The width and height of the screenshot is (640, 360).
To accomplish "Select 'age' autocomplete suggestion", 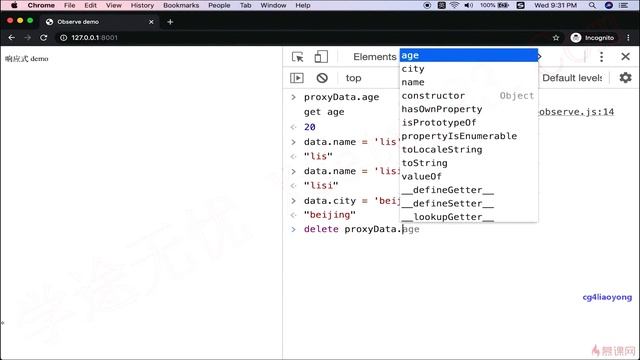I will (469, 56).
